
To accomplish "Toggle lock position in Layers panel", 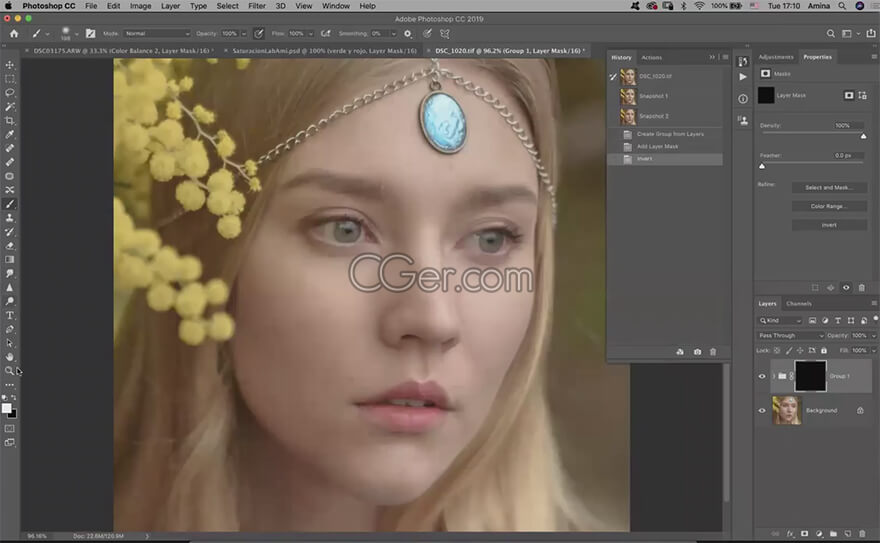I will pos(800,351).
